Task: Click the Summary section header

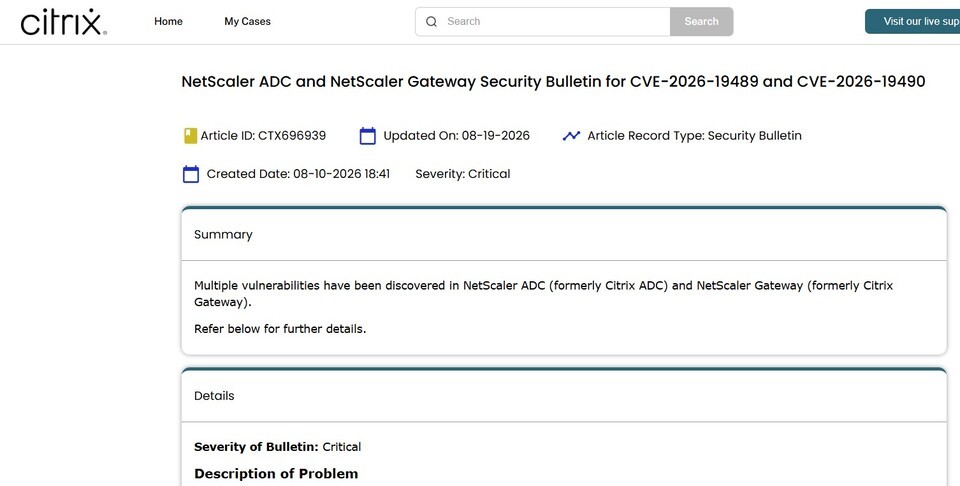Action: click(x=564, y=234)
